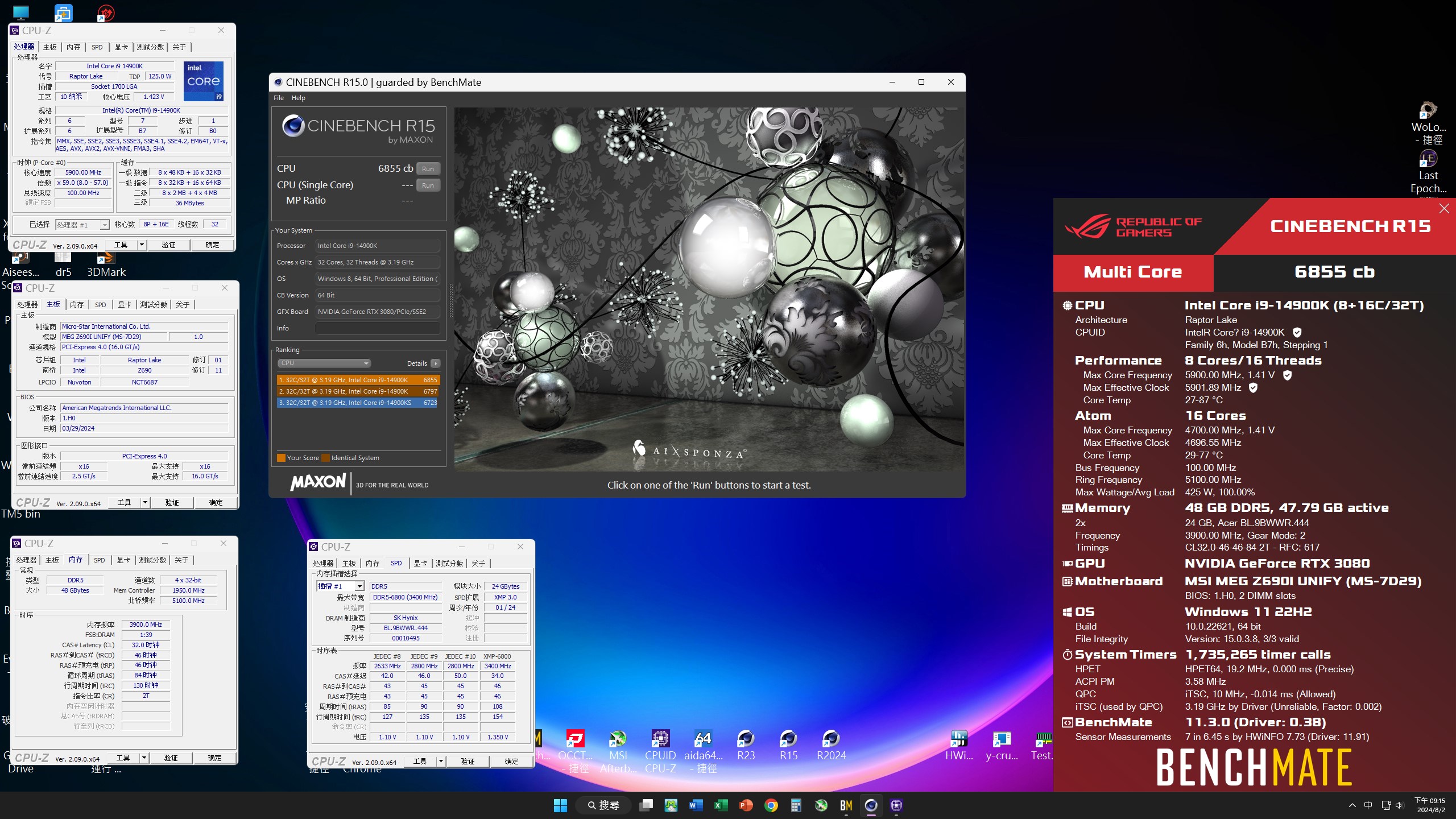Close the BenchMate result overlay
Image resolution: width=1456 pixels, height=819 pixels.
click(x=1444, y=208)
